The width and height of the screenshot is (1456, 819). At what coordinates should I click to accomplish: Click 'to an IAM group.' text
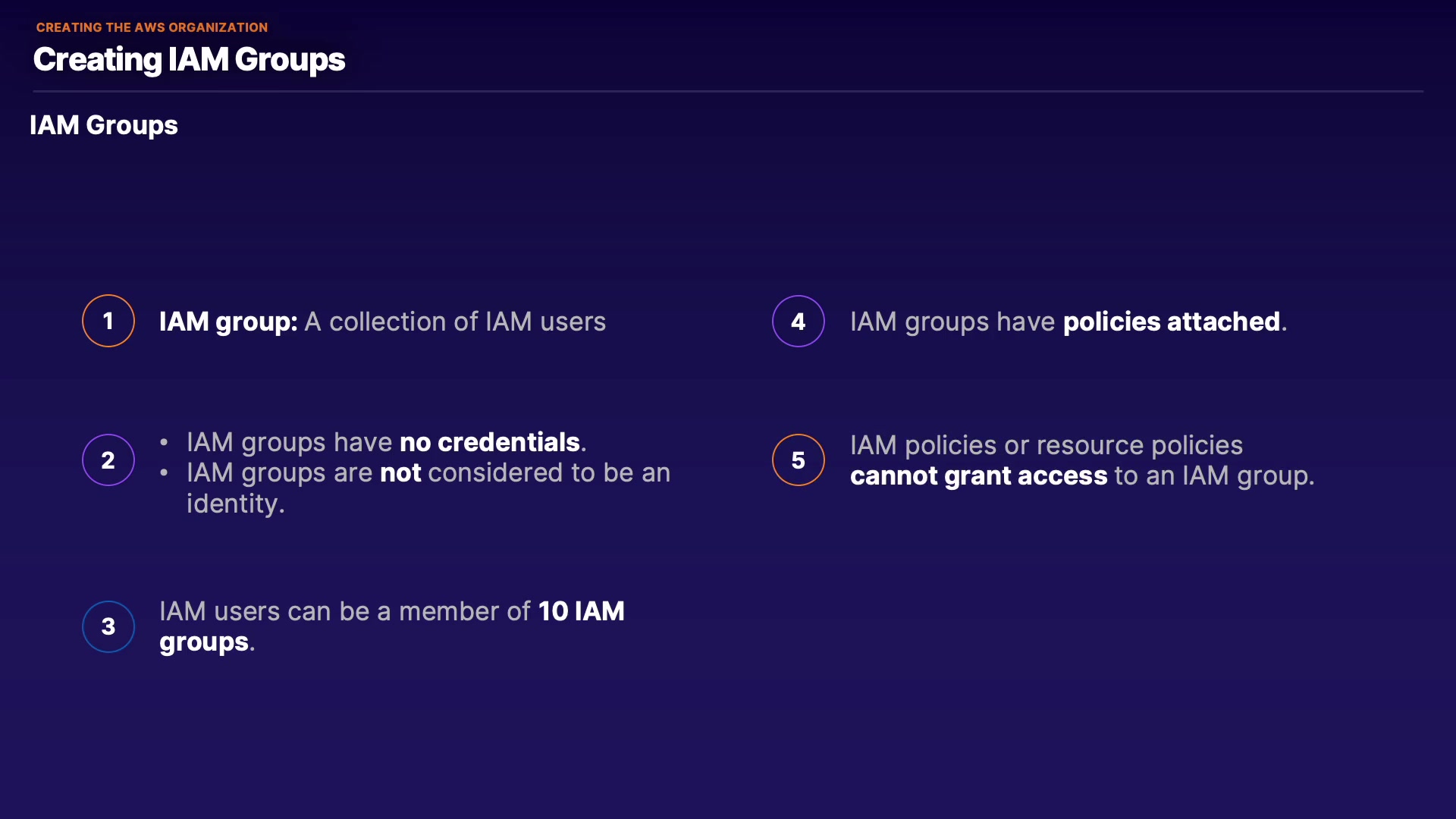(x=1213, y=476)
